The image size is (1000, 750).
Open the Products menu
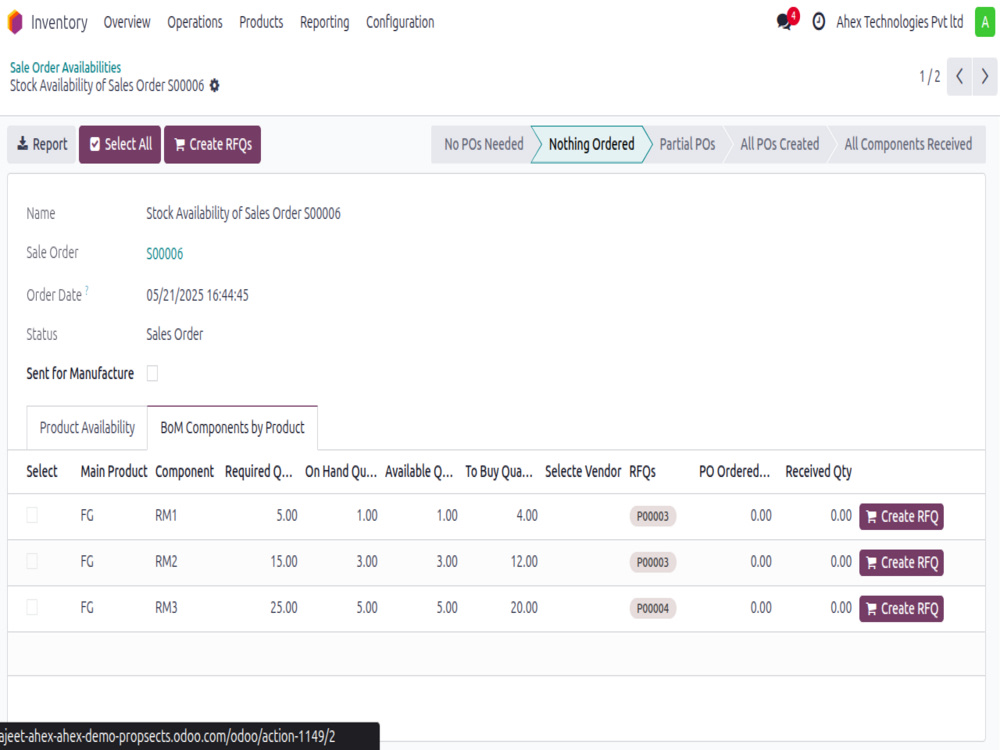point(261,22)
